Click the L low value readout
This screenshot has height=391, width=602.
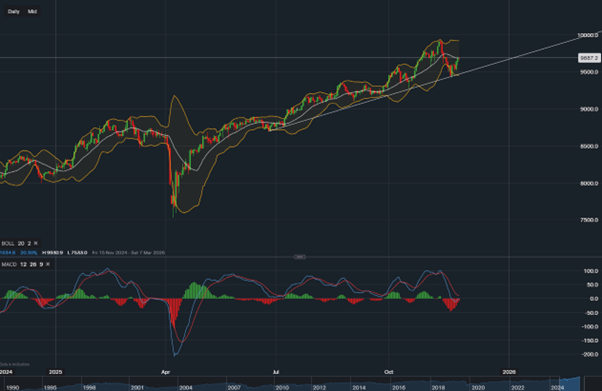pos(77,253)
